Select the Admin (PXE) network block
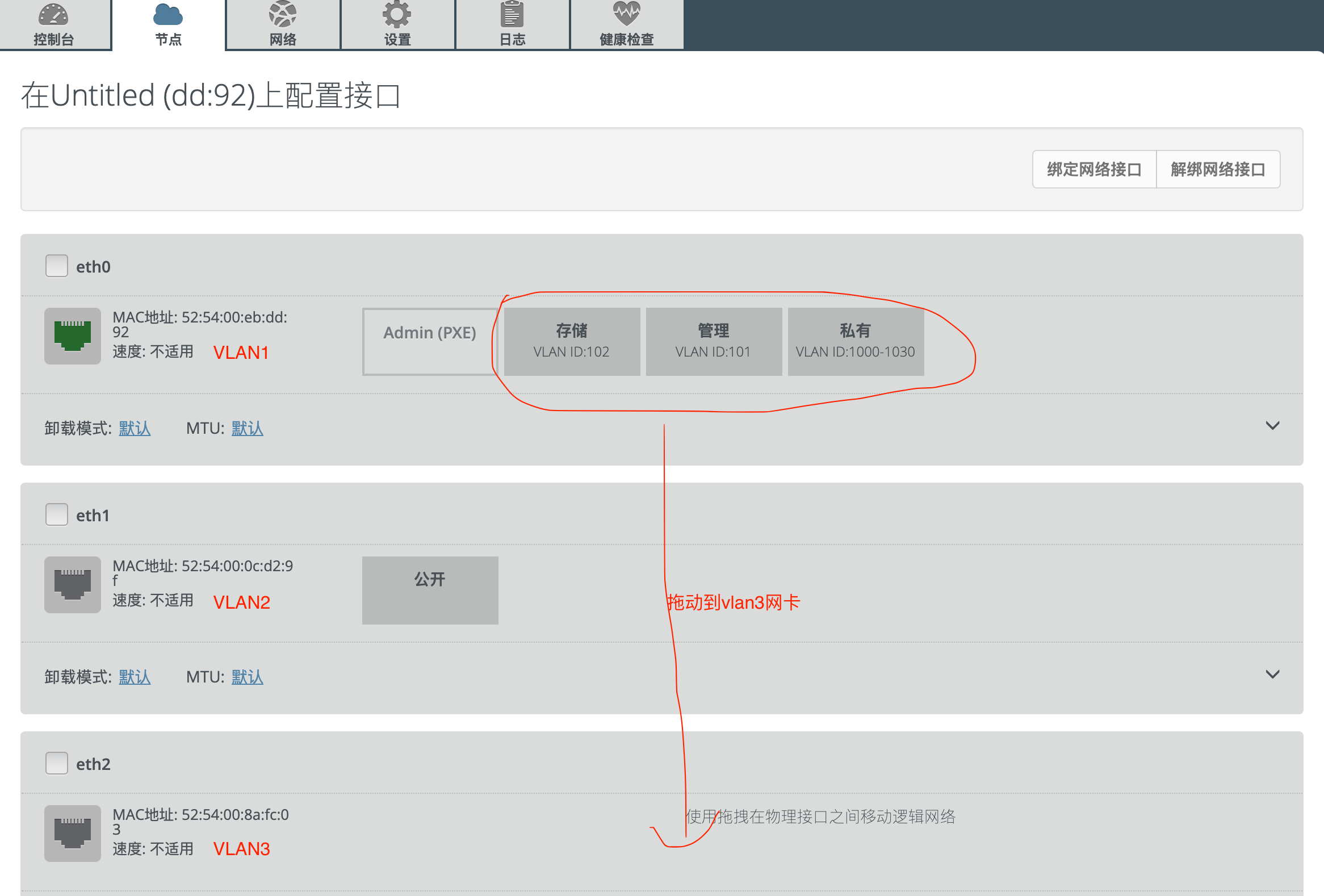This screenshot has width=1324, height=896. coord(430,342)
